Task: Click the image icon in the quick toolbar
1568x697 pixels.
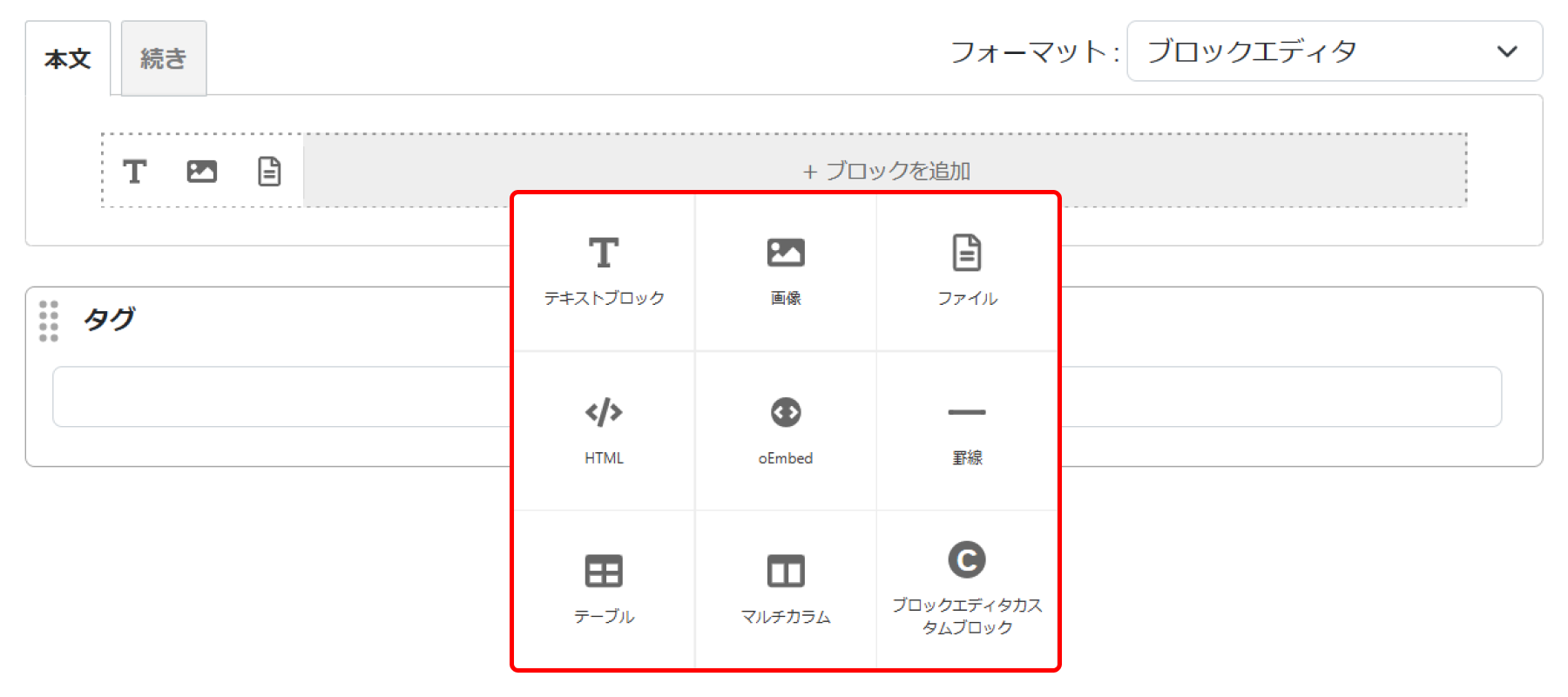Action: click(201, 172)
